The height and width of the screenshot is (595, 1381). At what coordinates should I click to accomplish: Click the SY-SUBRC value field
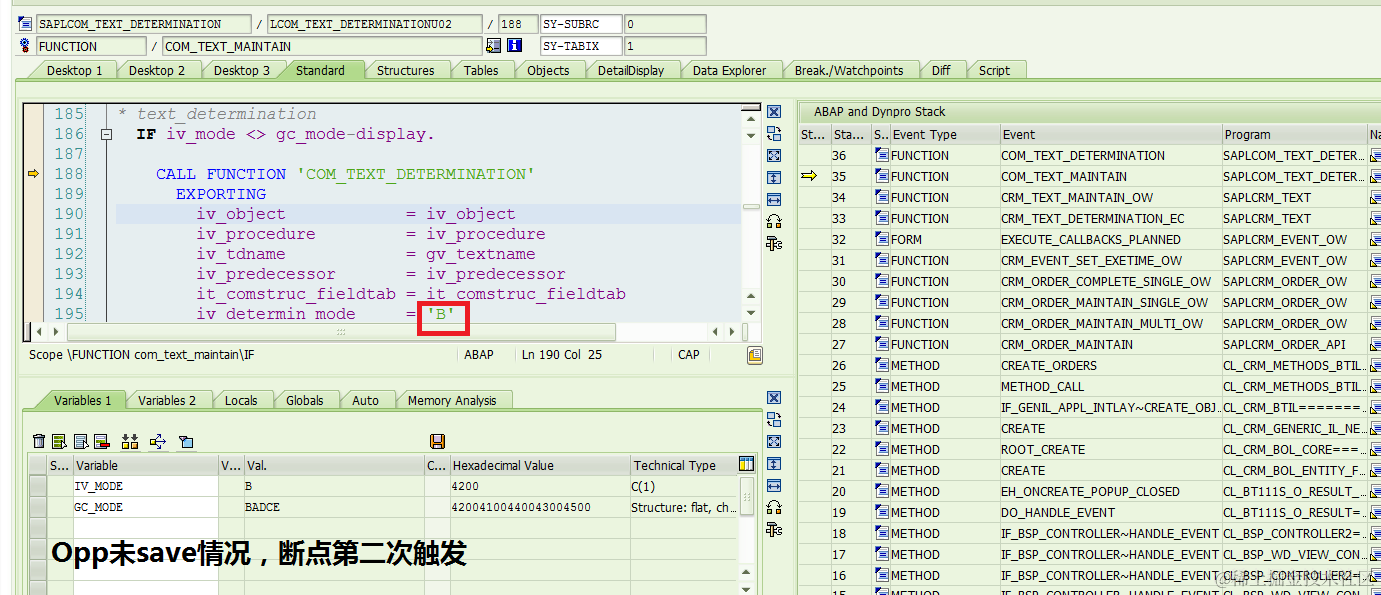coord(665,24)
